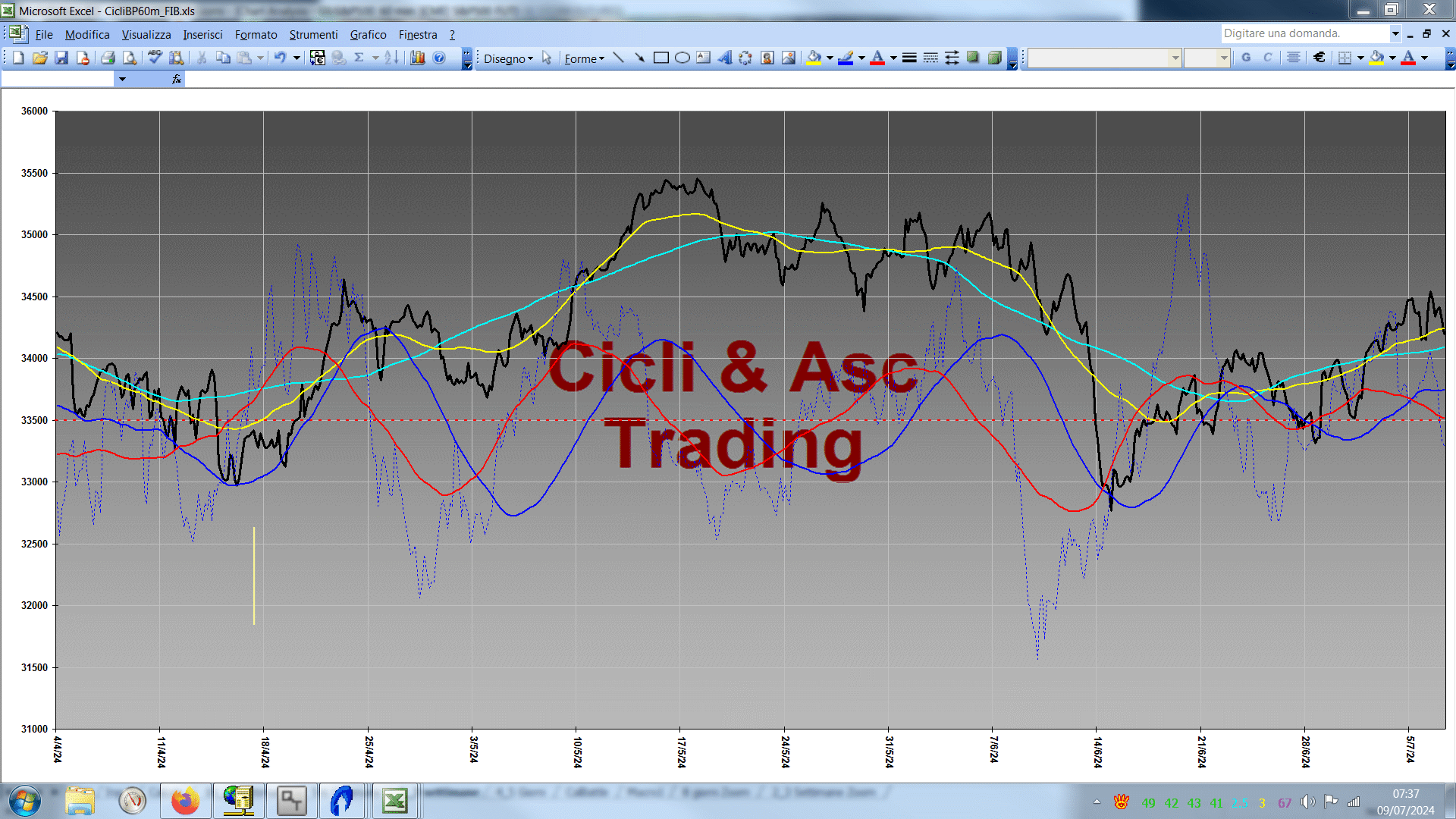Image resolution: width=1456 pixels, height=819 pixels.
Task: Choose the Select Objects arrow pointer
Action: [547, 58]
